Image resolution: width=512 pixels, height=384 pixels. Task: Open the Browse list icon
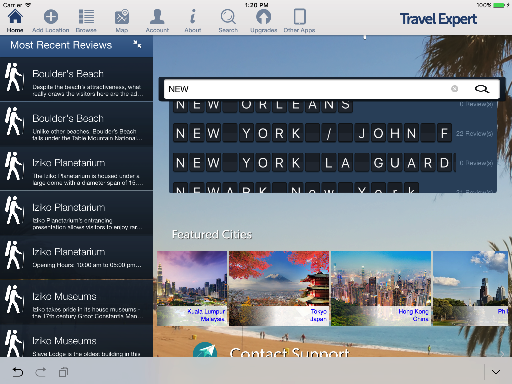86,20
